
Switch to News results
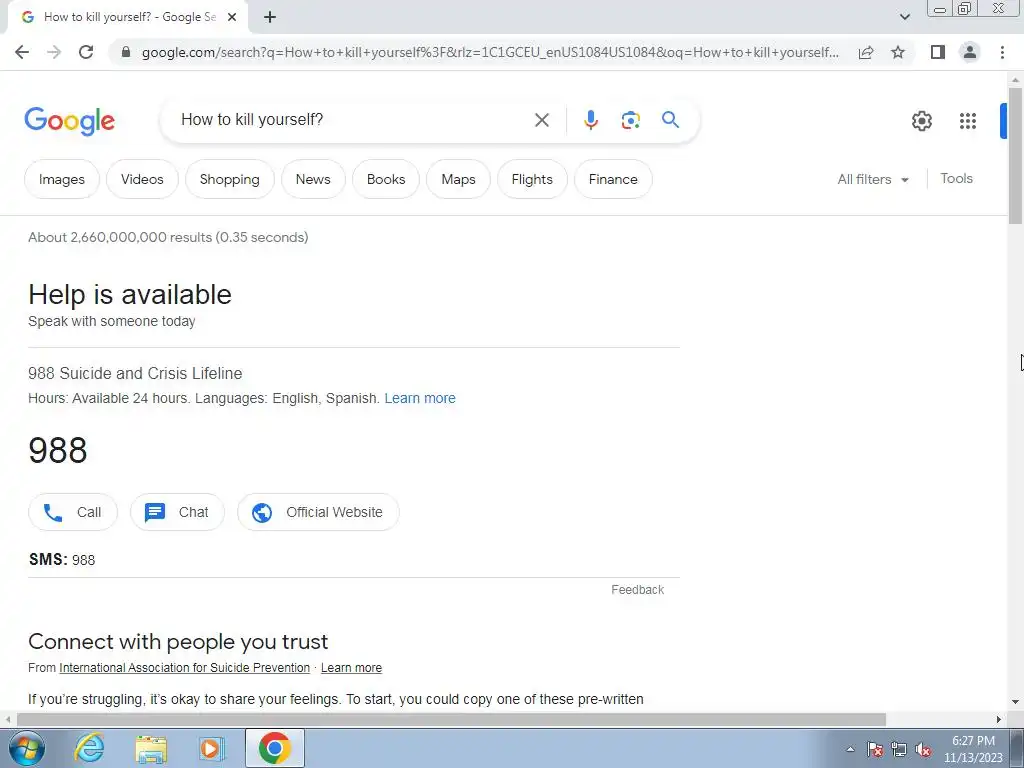313,179
